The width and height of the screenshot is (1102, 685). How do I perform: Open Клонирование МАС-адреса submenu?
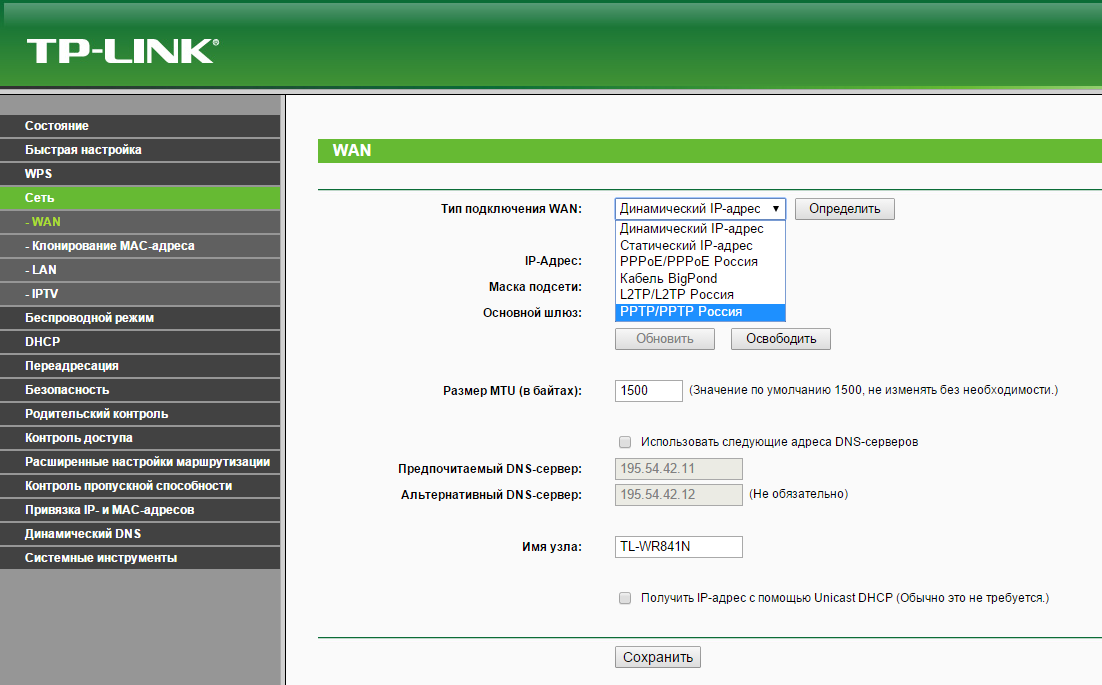coord(112,246)
